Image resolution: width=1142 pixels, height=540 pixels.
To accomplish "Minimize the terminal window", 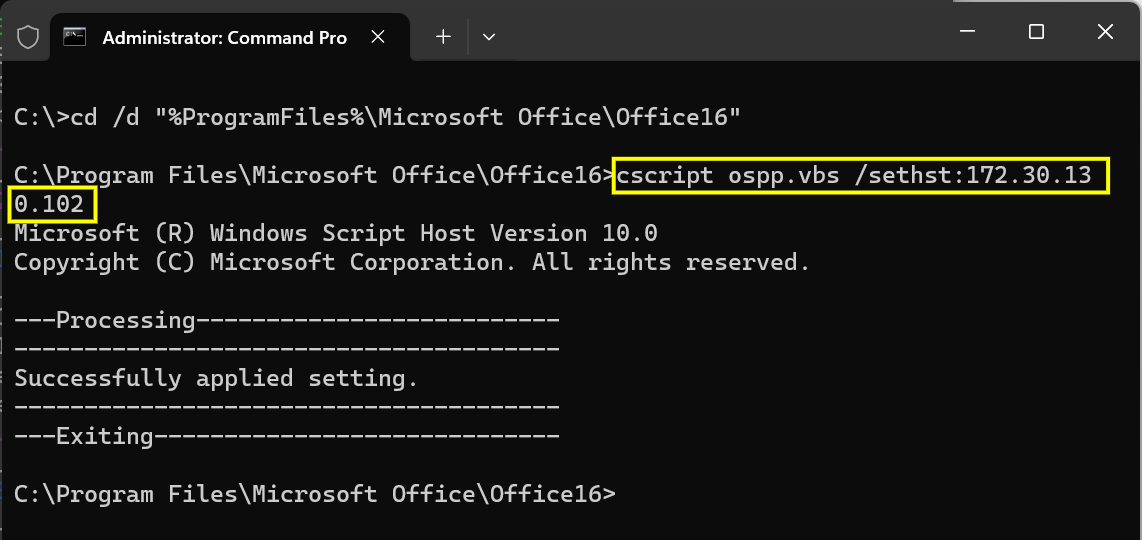I will [x=967, y=31].
